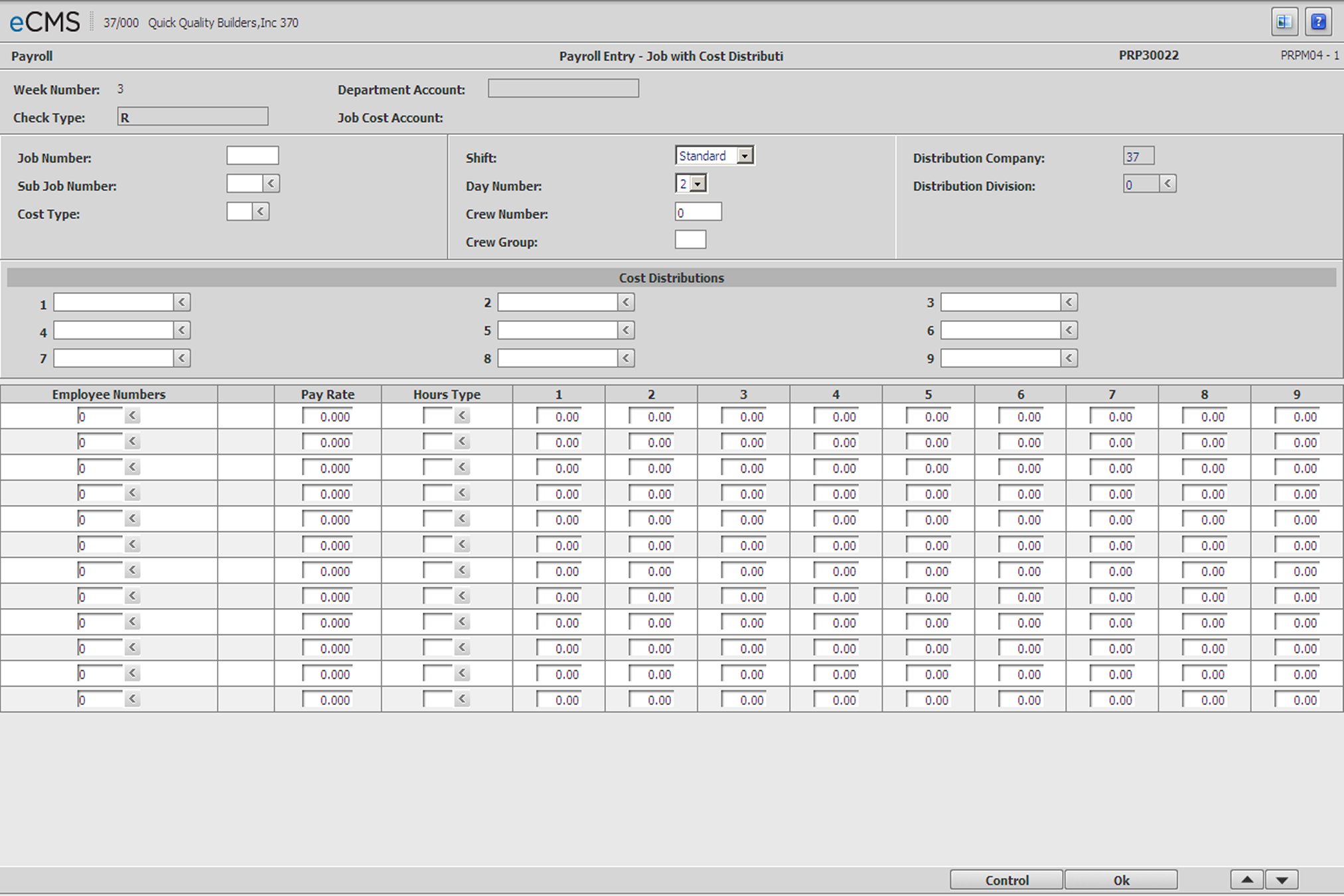Click Pay Rate field in first row

click(327, 416)
